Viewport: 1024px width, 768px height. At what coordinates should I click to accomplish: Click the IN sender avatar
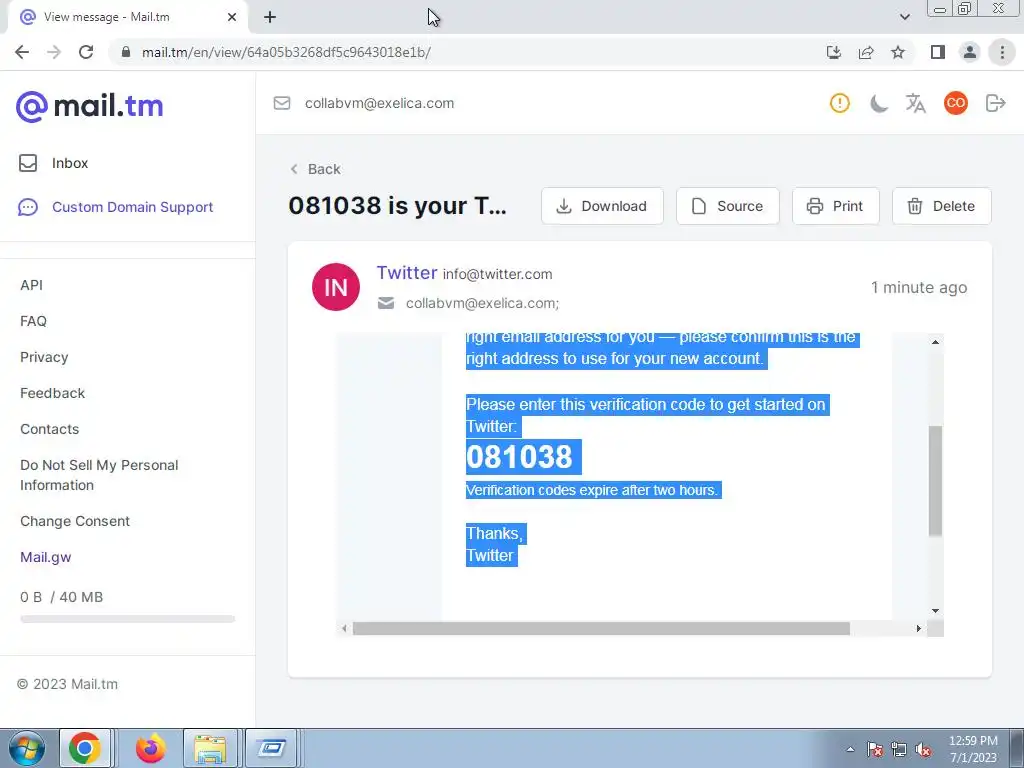[x=336, y=287]
